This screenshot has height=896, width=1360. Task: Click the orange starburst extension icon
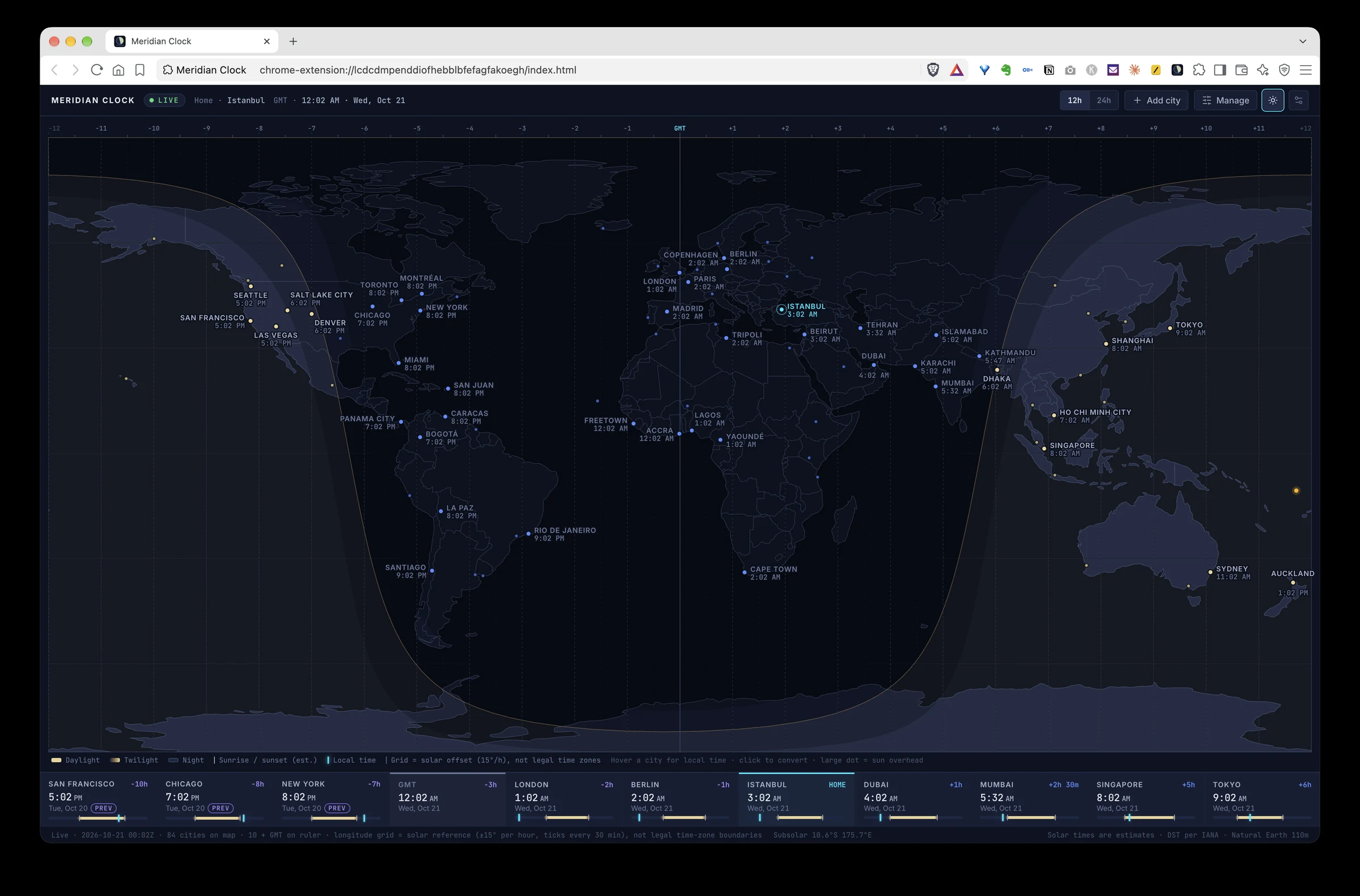pos(1134,70)
